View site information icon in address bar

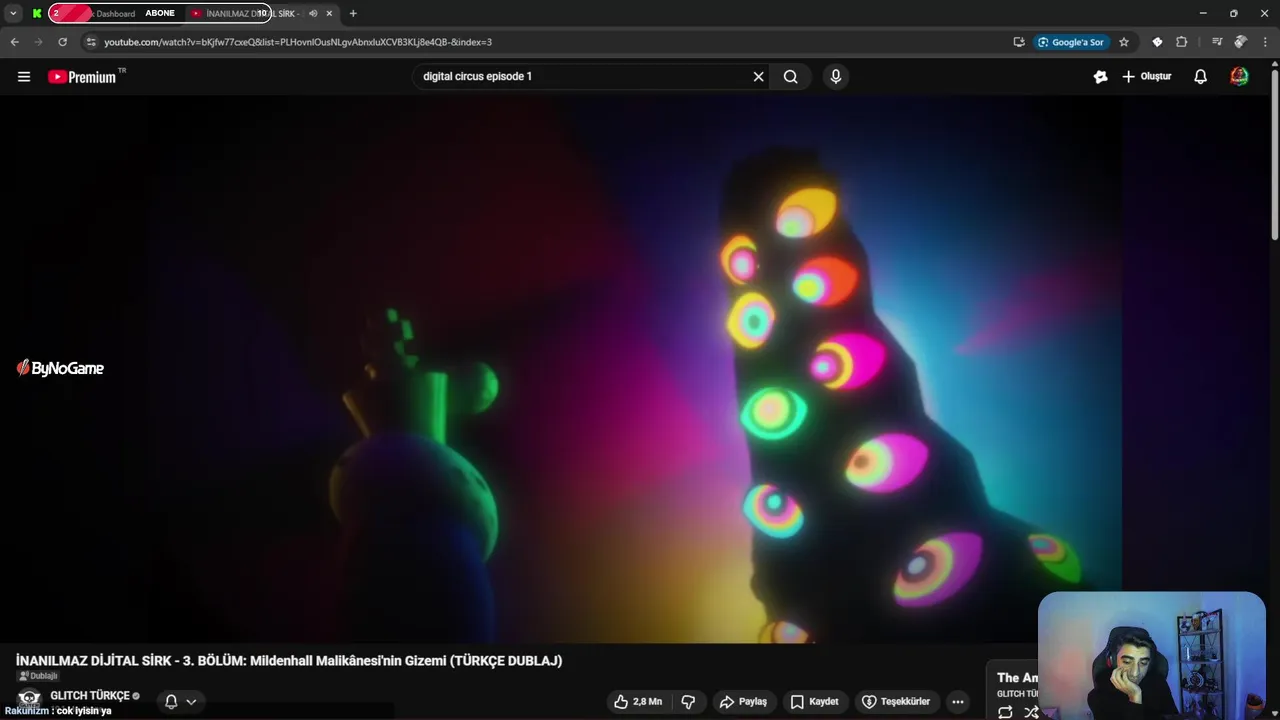91,42
